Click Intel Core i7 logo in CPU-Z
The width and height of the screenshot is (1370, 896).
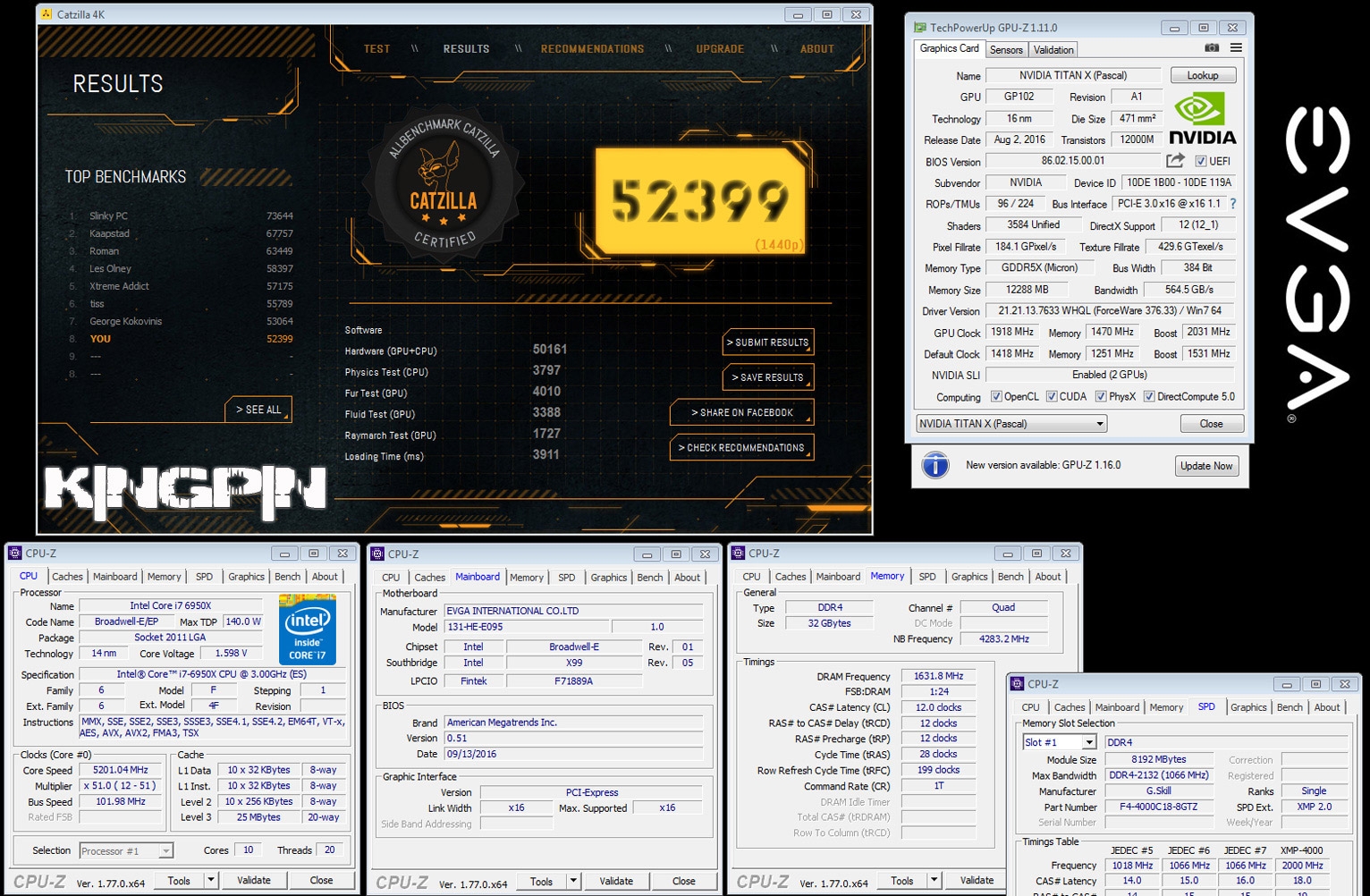pyautogui.click(x=308, y=630)
